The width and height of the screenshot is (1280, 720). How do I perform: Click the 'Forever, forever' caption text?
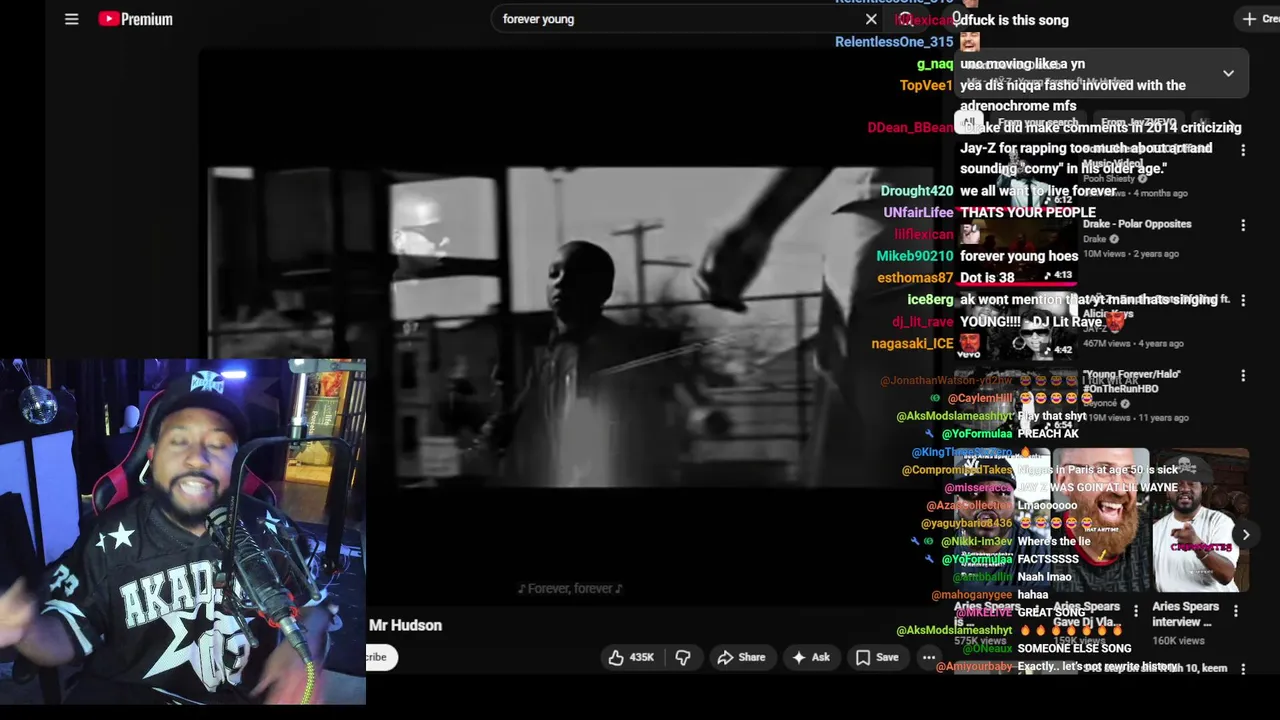pyautogui.click(x=570, y=588)
